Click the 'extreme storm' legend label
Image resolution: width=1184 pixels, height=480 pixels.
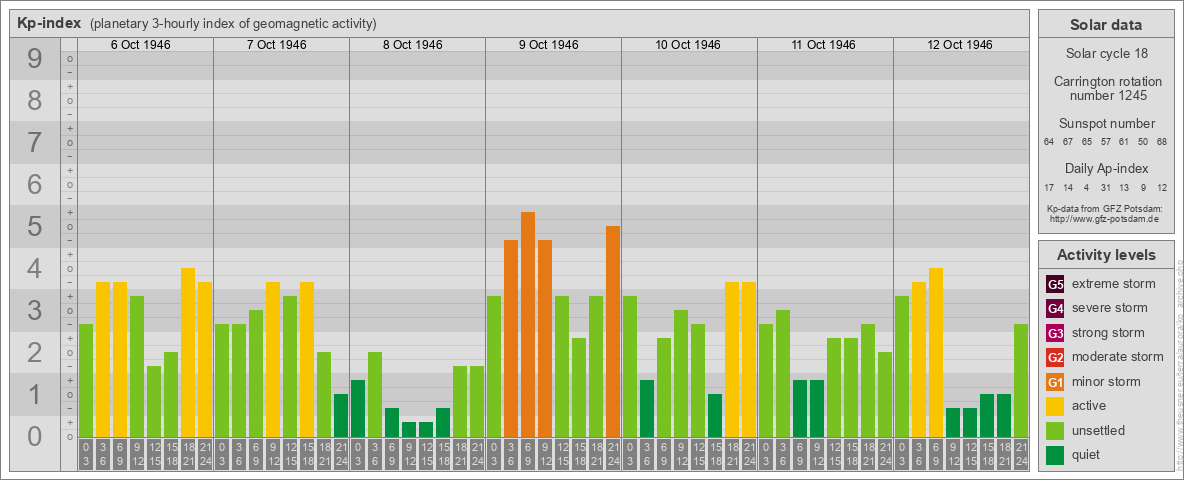pyautogui.click(x=1114, y=284)
